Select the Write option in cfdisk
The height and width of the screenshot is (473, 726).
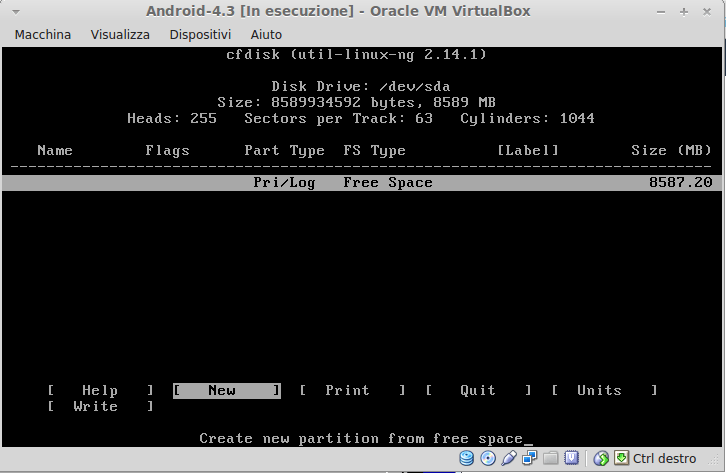pos(100,406)
